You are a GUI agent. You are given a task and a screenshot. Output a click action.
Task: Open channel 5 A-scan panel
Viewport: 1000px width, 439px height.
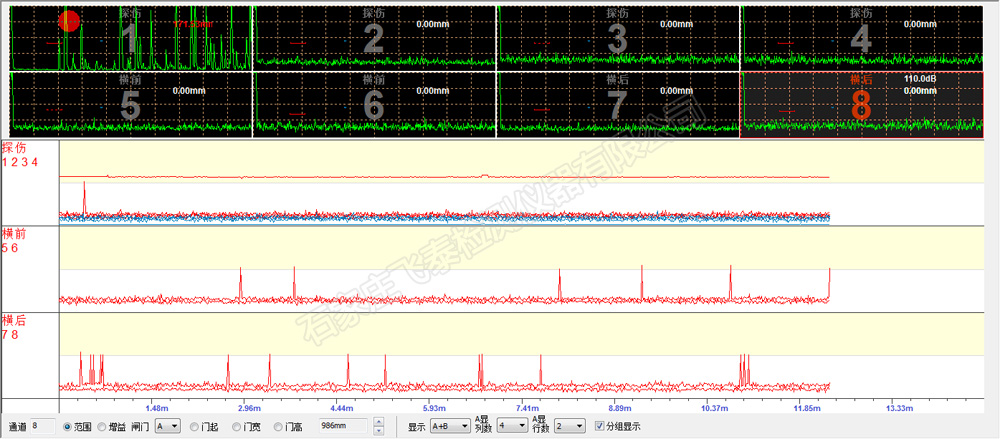coord(130,102)
